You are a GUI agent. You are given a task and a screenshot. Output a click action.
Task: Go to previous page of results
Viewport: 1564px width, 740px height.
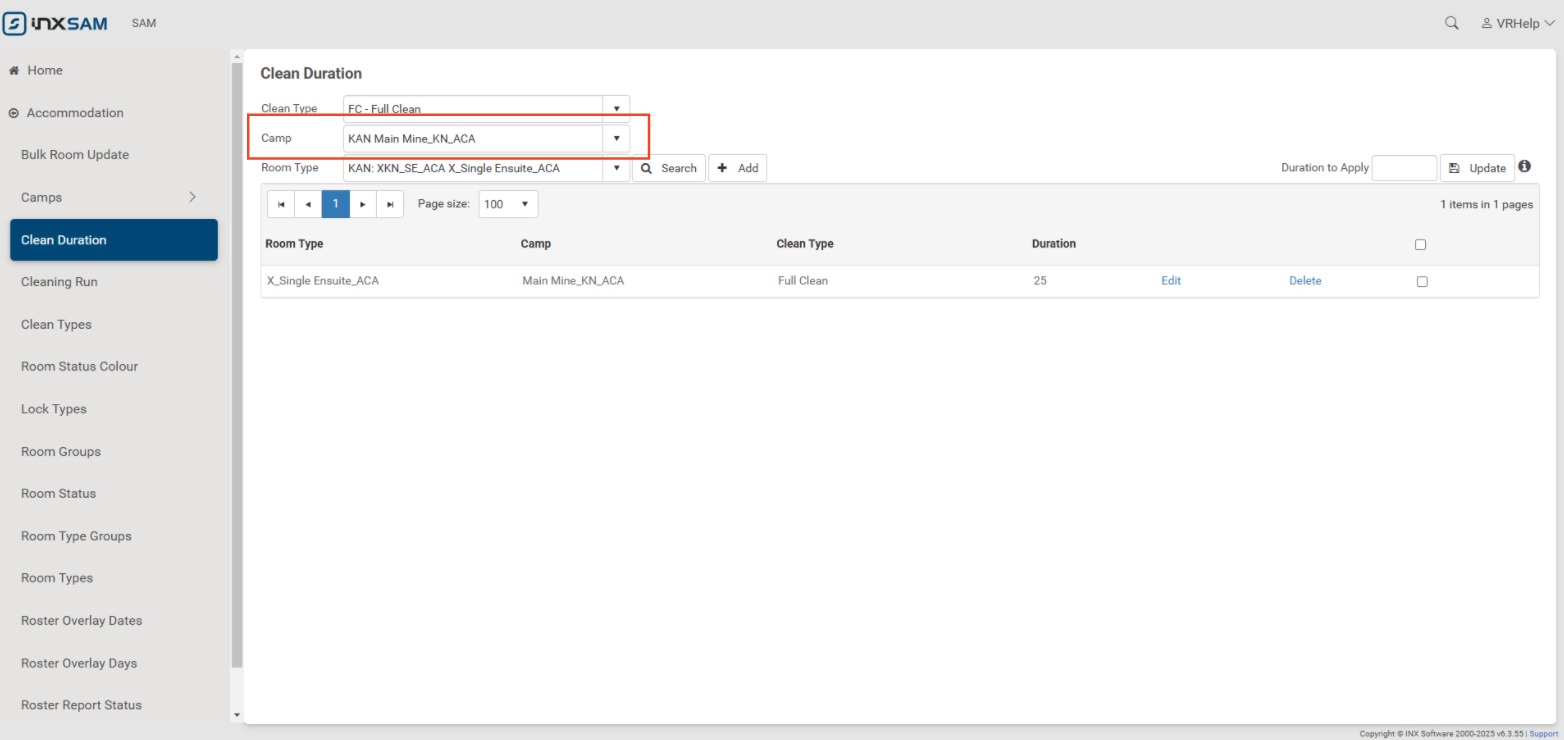(x=308, y=204)
